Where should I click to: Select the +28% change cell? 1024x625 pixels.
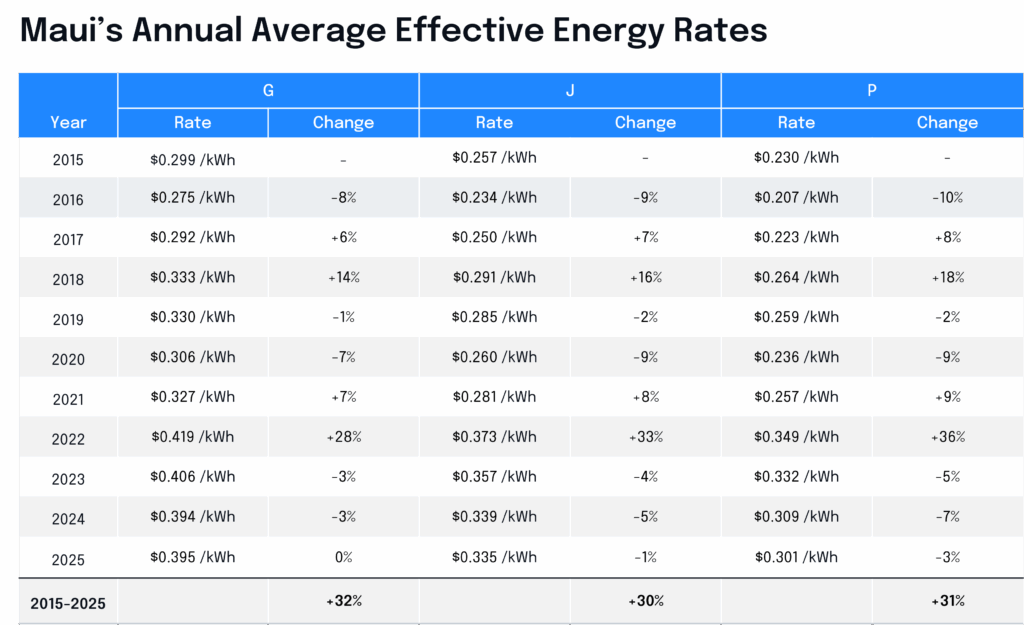coord(344,437)
